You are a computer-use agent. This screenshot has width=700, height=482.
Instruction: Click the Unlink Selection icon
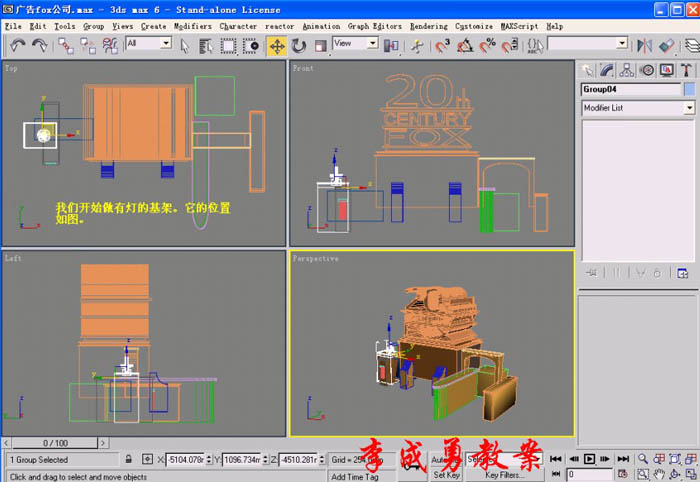coord(88,46)
